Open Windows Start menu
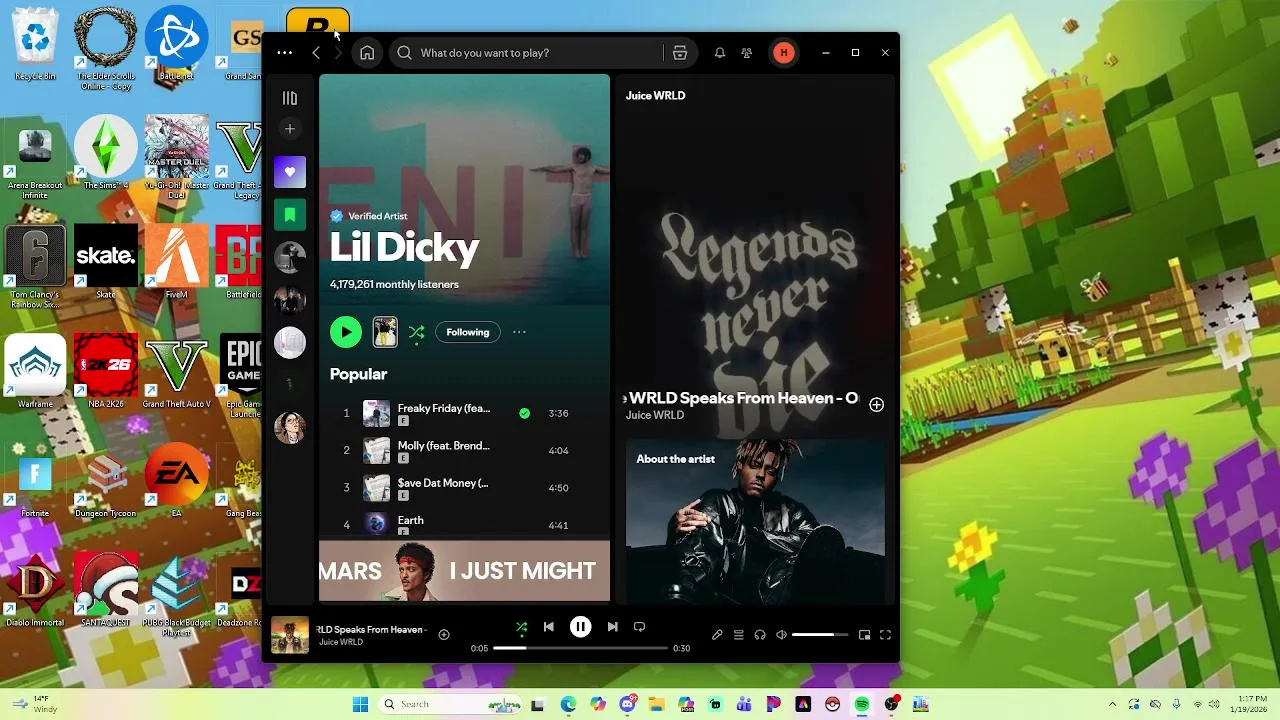This screenshot has height=720, width=1280. [x=360, y=704]
